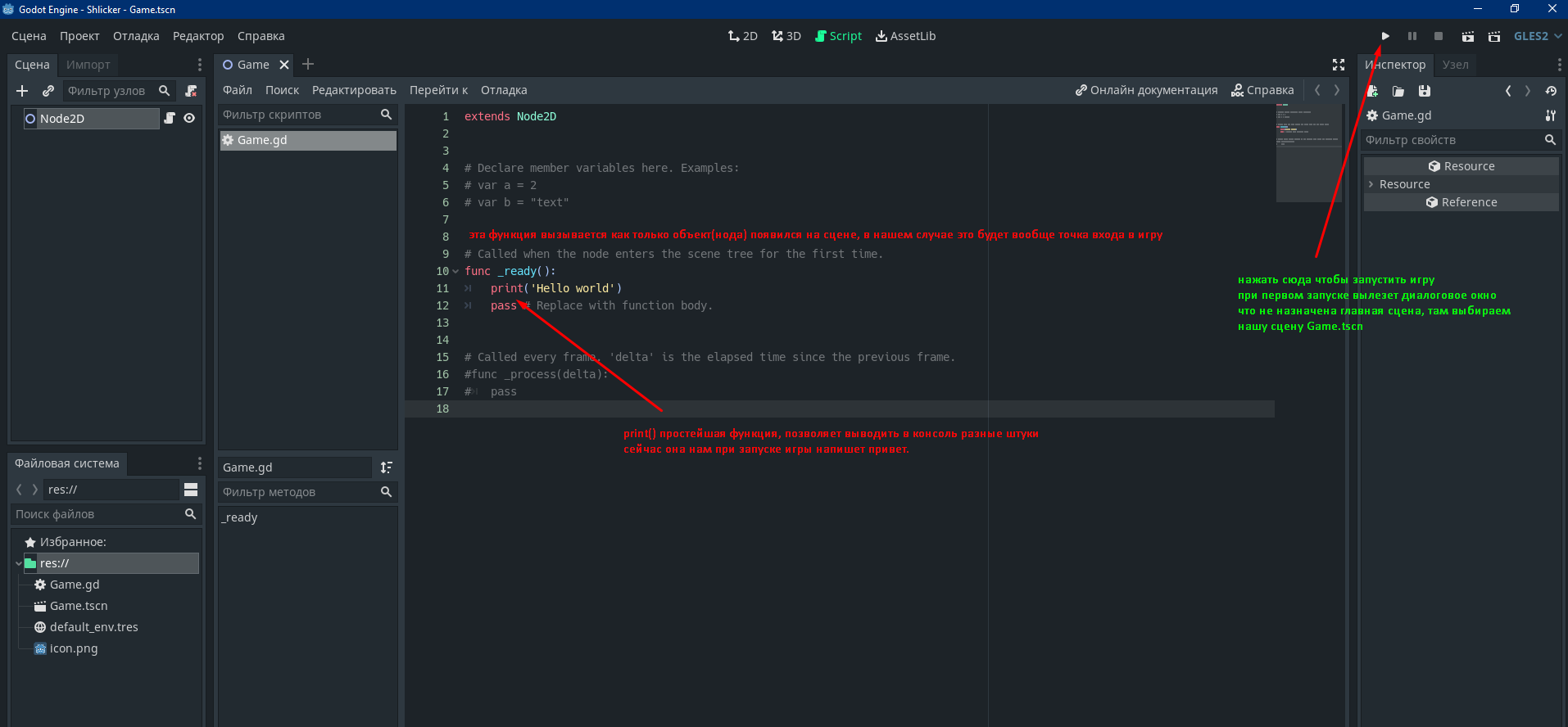The width and height of the screenshot is (1568, 727).
Task: Save the current resource in Inspector
Action: (1425, 91)
